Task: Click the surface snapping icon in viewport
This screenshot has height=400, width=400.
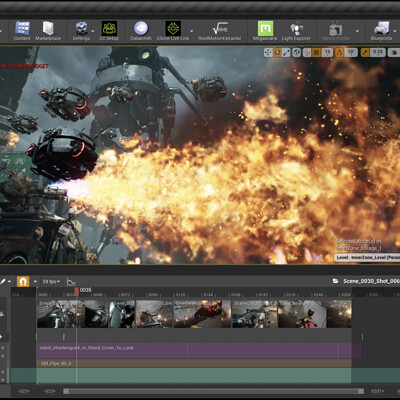Action: pos(308,52)
